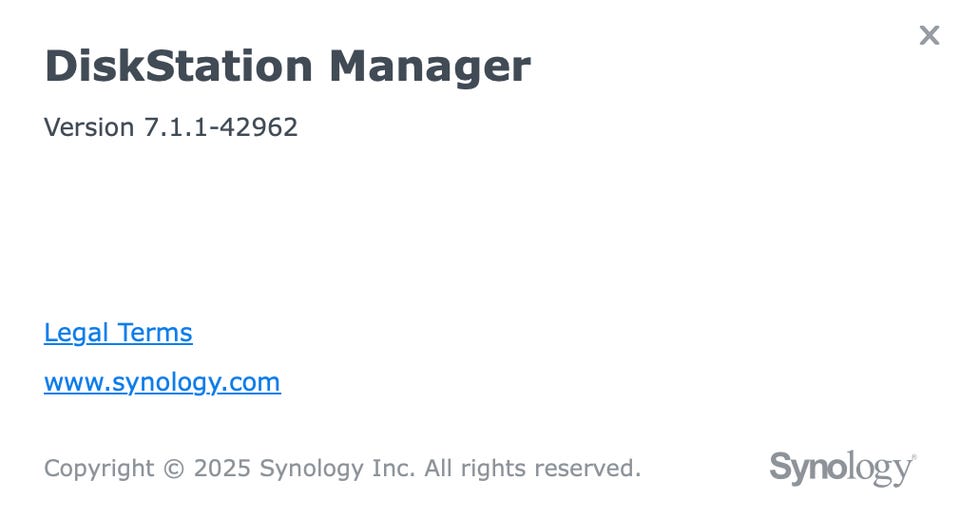Close the About DiskStation Manager dialog
The width and height of the screenshot is (960, 519).
click(929, 36)
